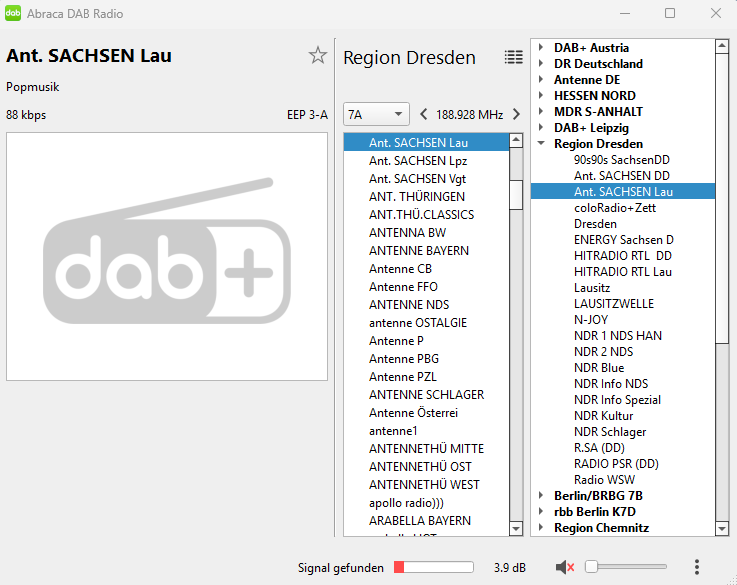
Task: Click the Abraca DAB app logo icon
Action: click(x=13, y=14)
